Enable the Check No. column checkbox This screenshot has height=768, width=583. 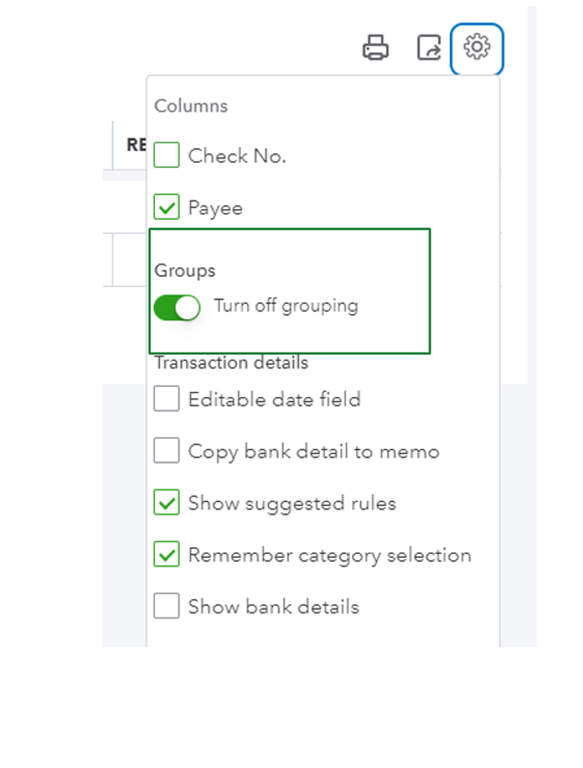pos(167,155)
